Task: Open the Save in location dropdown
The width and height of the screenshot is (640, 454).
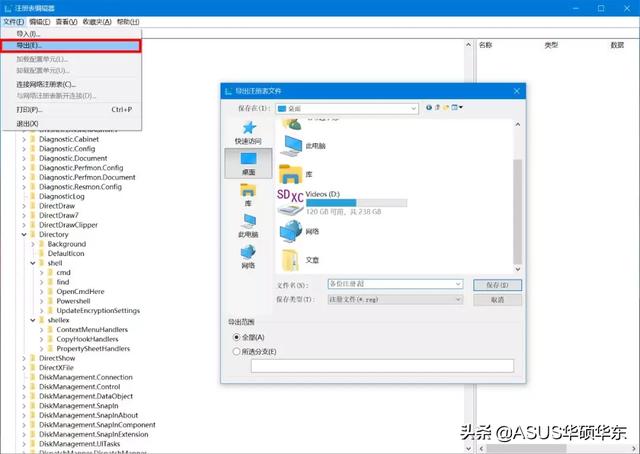Action: point(347,109)
